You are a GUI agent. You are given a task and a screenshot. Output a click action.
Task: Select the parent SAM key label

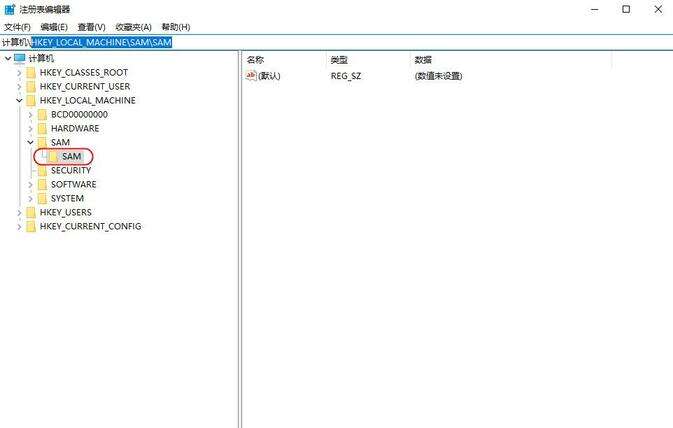60,143
